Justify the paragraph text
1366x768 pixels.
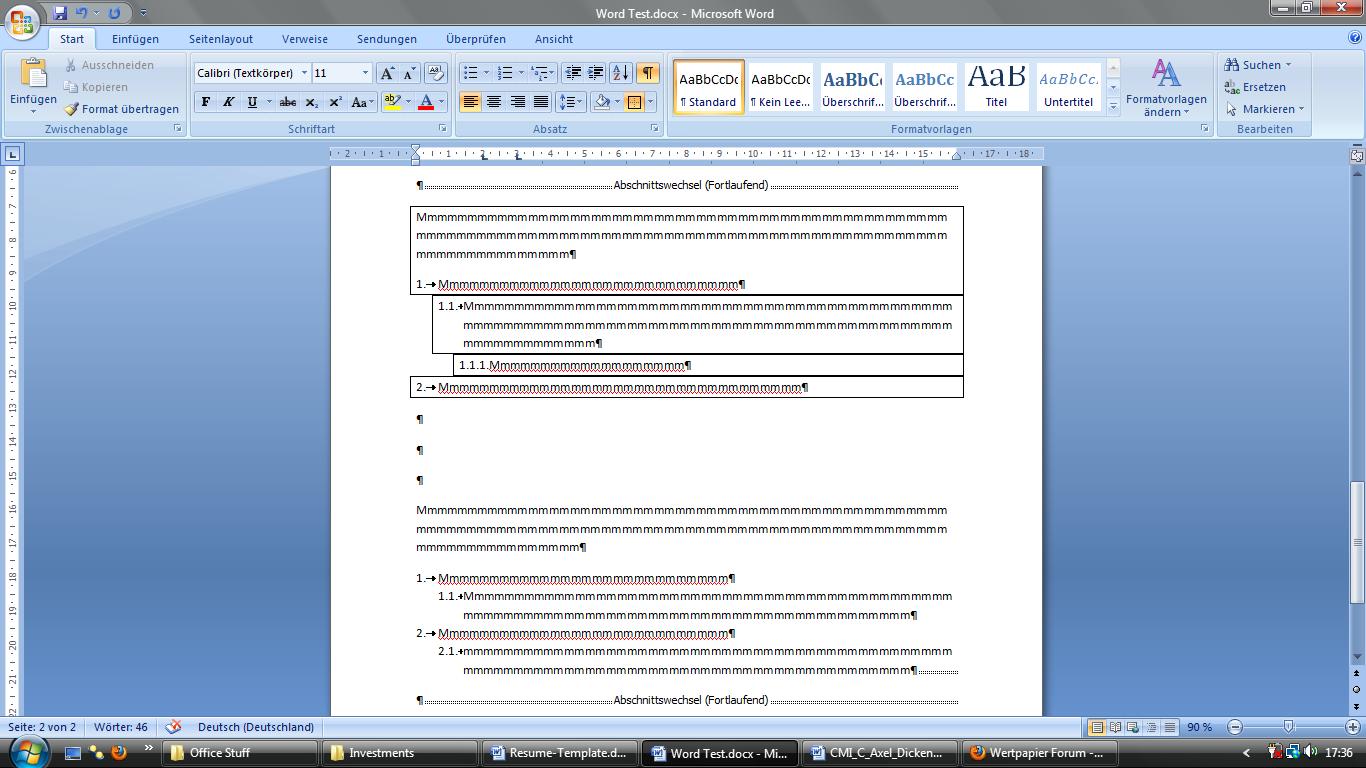(x=541, y=102)
